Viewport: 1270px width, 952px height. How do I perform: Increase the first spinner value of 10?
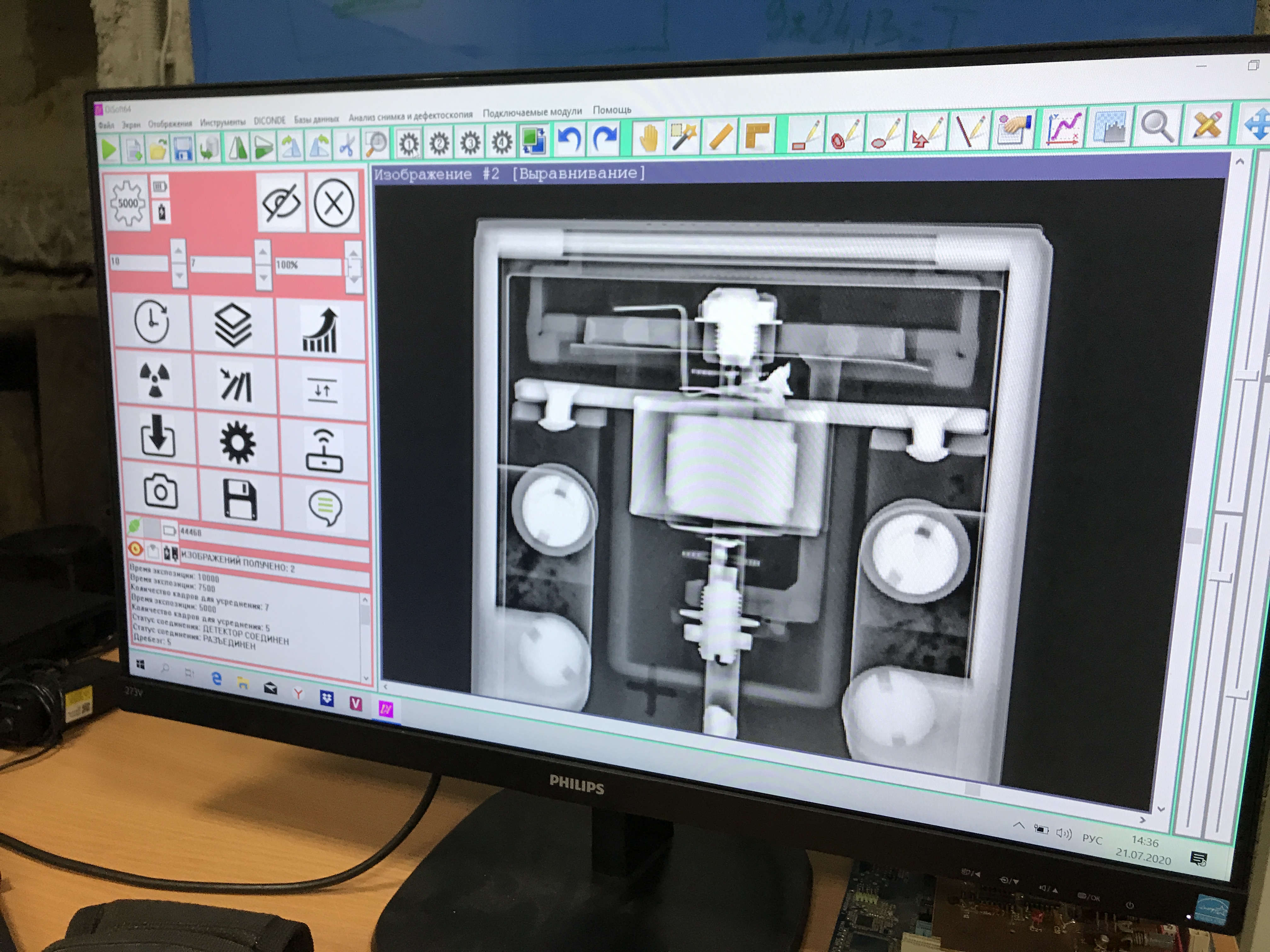point(179,251)
